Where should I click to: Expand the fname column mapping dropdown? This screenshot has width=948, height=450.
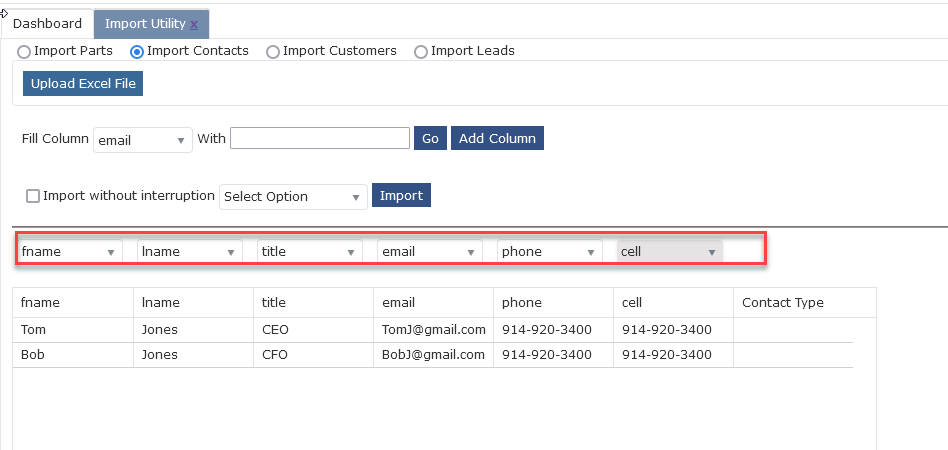[x=70, y=252]
